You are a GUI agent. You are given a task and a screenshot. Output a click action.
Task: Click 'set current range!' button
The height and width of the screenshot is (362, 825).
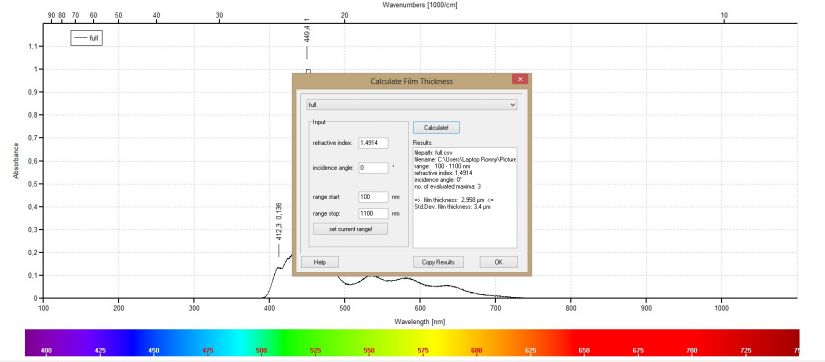[350, 229]
